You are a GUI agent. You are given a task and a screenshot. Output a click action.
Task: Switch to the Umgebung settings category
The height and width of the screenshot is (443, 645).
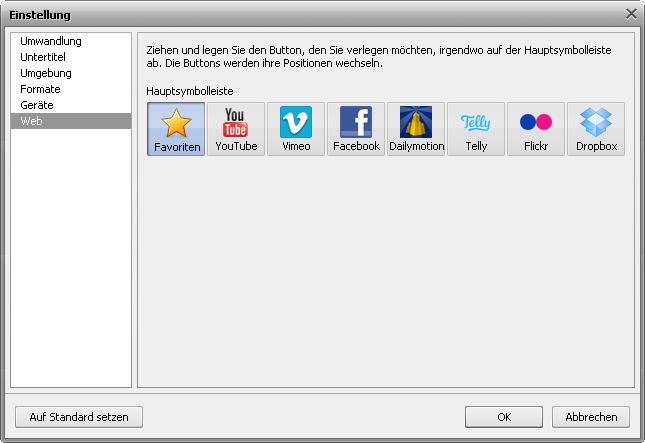(x=71, y=73)
